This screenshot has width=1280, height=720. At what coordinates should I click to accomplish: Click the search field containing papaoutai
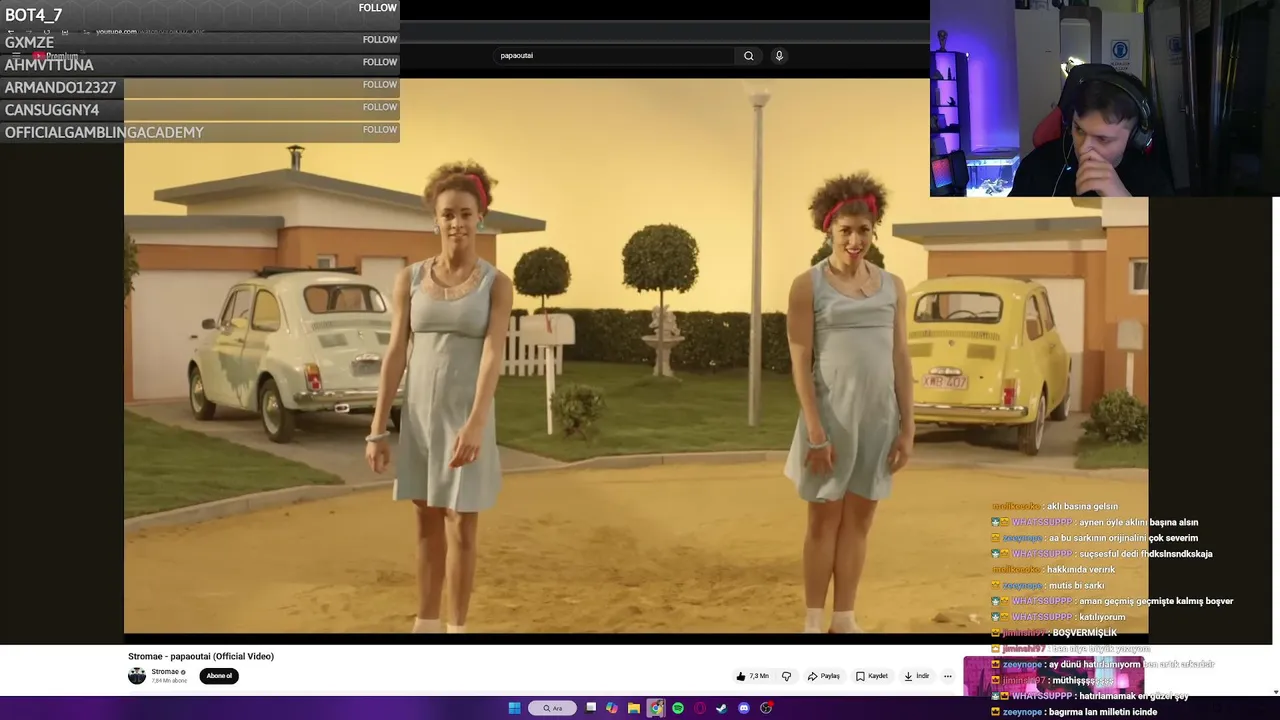[615, 56]
